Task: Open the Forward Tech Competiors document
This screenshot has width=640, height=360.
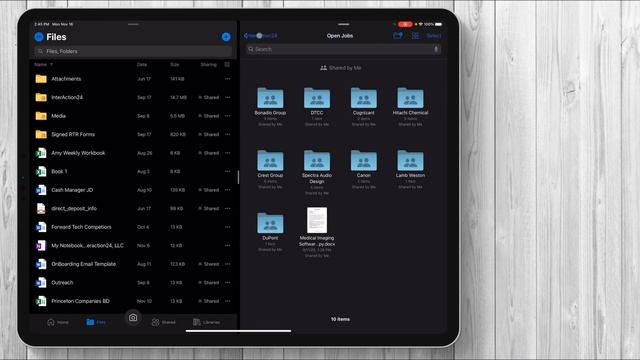Action: 81,227
